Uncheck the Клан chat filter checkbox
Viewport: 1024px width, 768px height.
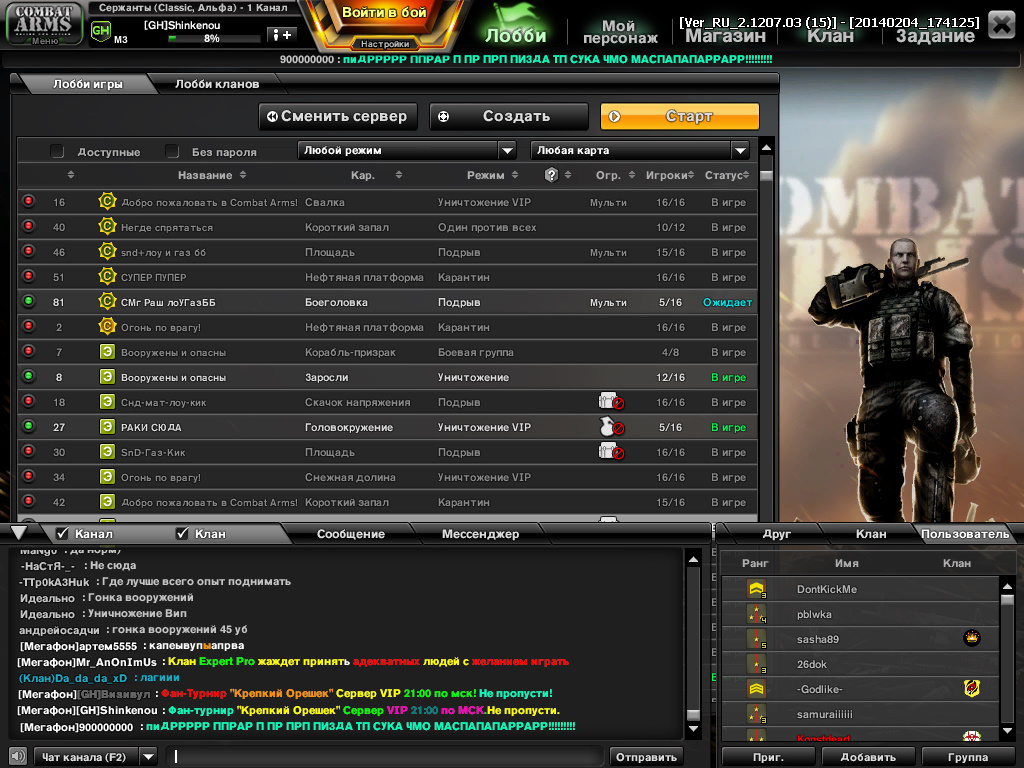[182, 534]
